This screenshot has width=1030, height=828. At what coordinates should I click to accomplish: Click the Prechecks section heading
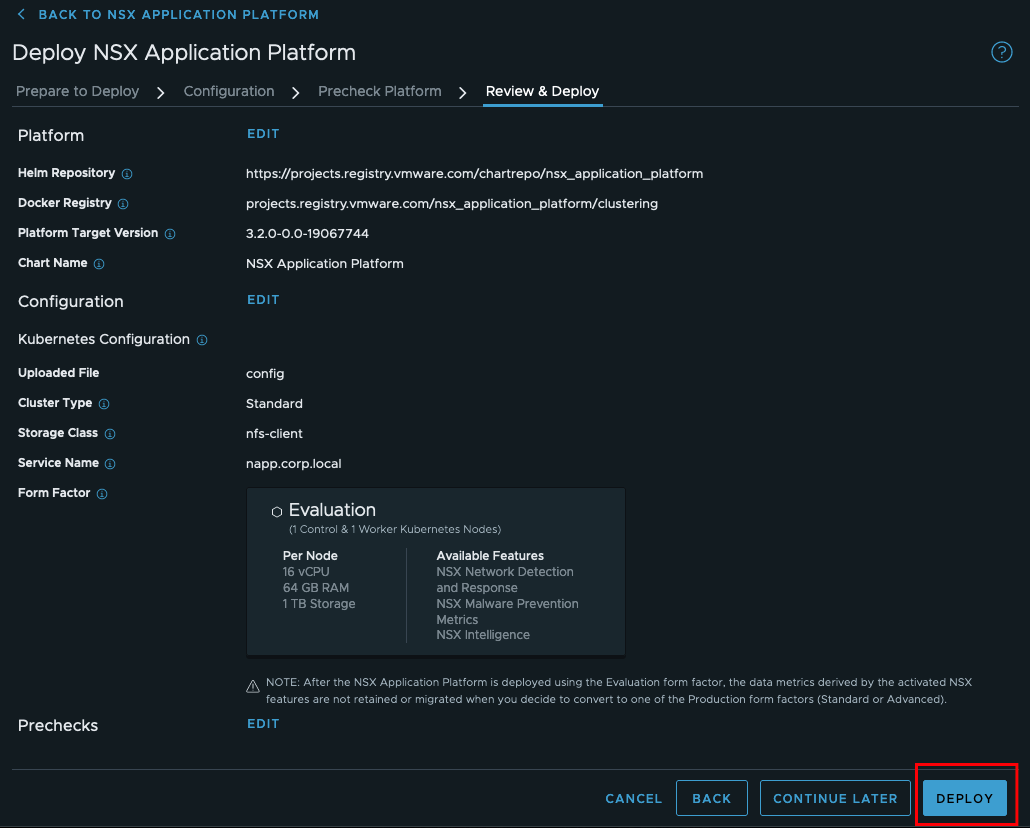[58, 725]
